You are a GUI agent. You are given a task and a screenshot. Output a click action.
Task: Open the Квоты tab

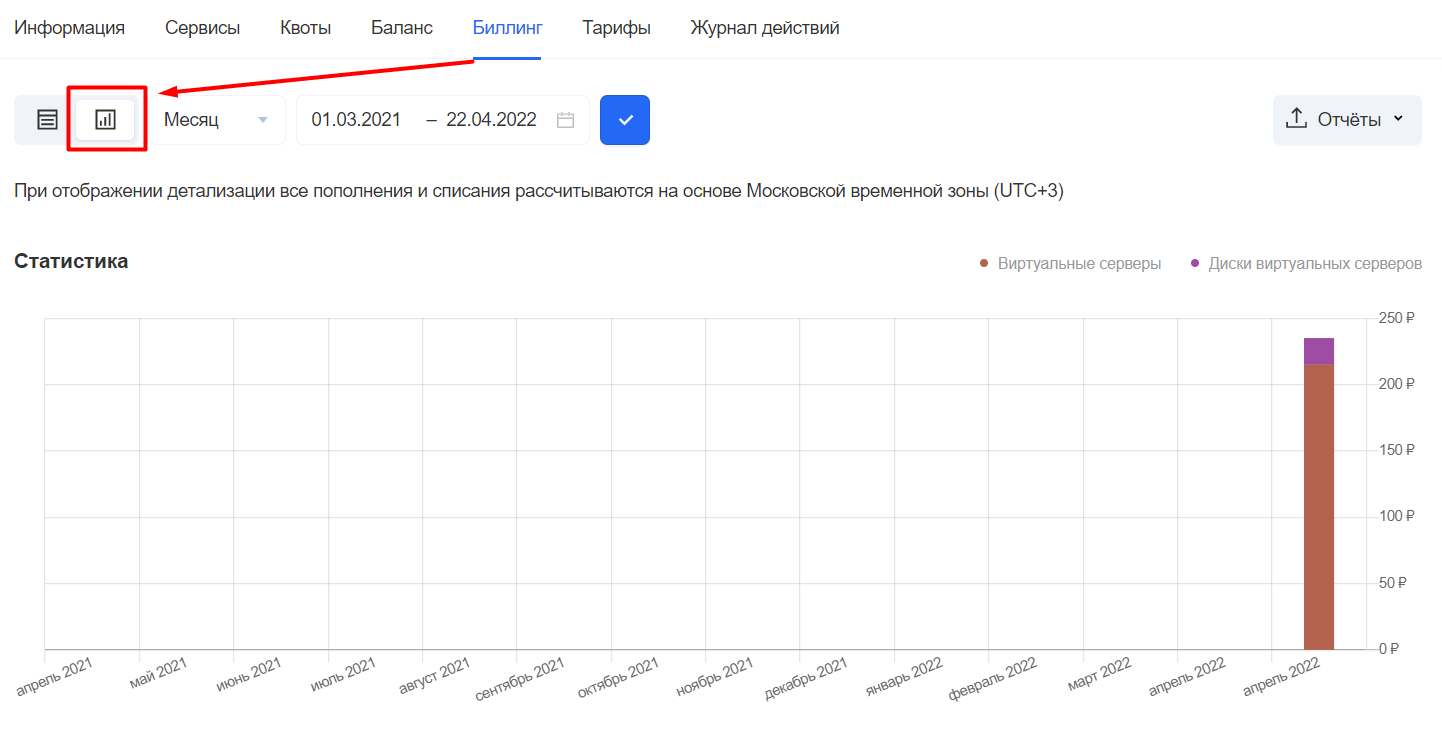(306, 28)
